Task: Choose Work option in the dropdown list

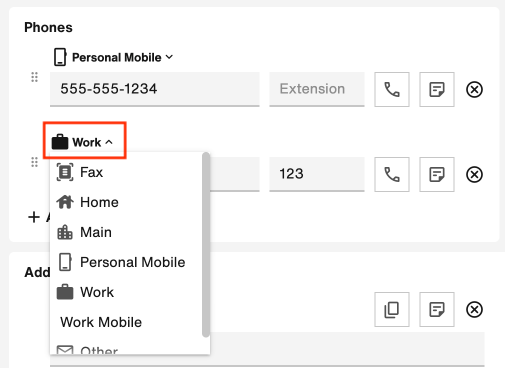Action: pyautogui.click(x=126, y=292)
